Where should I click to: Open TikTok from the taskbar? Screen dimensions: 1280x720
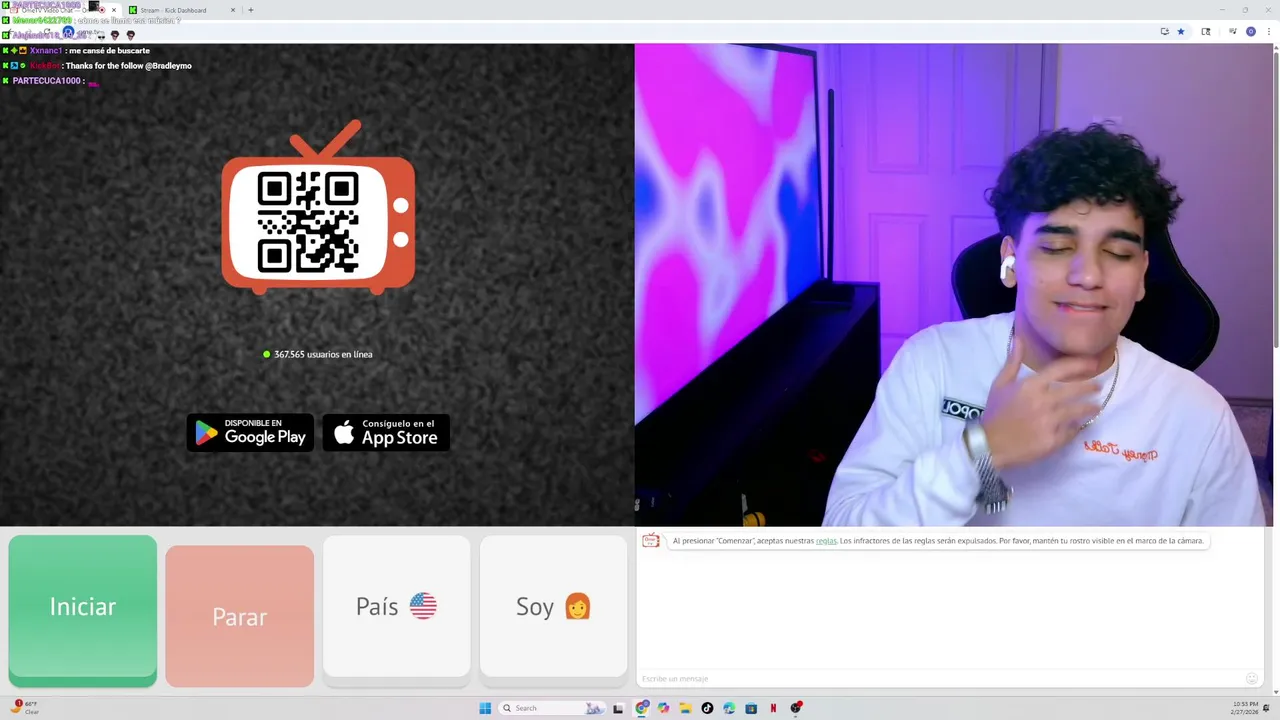[x=707, y=708]
